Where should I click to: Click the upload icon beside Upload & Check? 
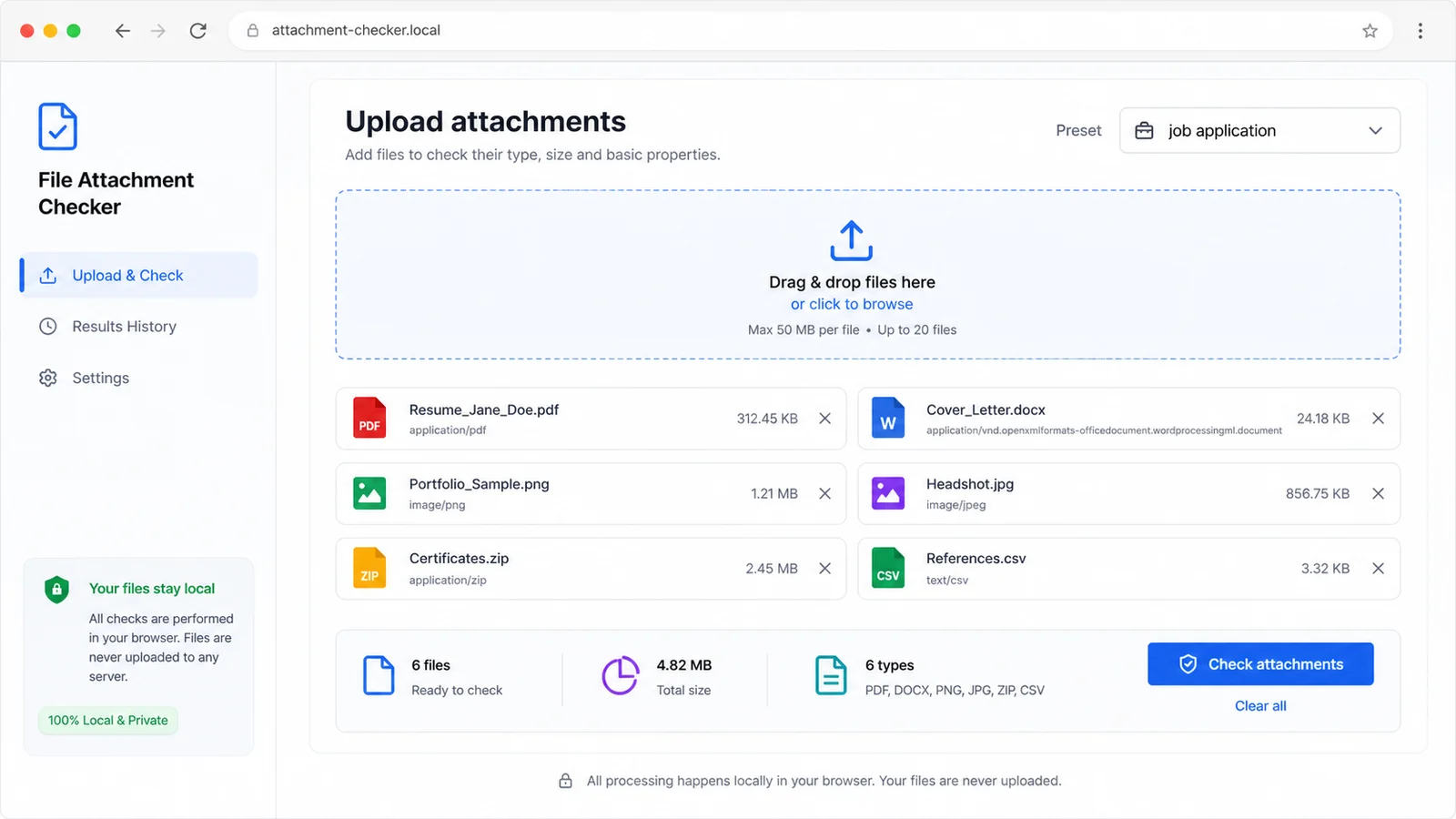pyautogui.click(x=48, y=275)
